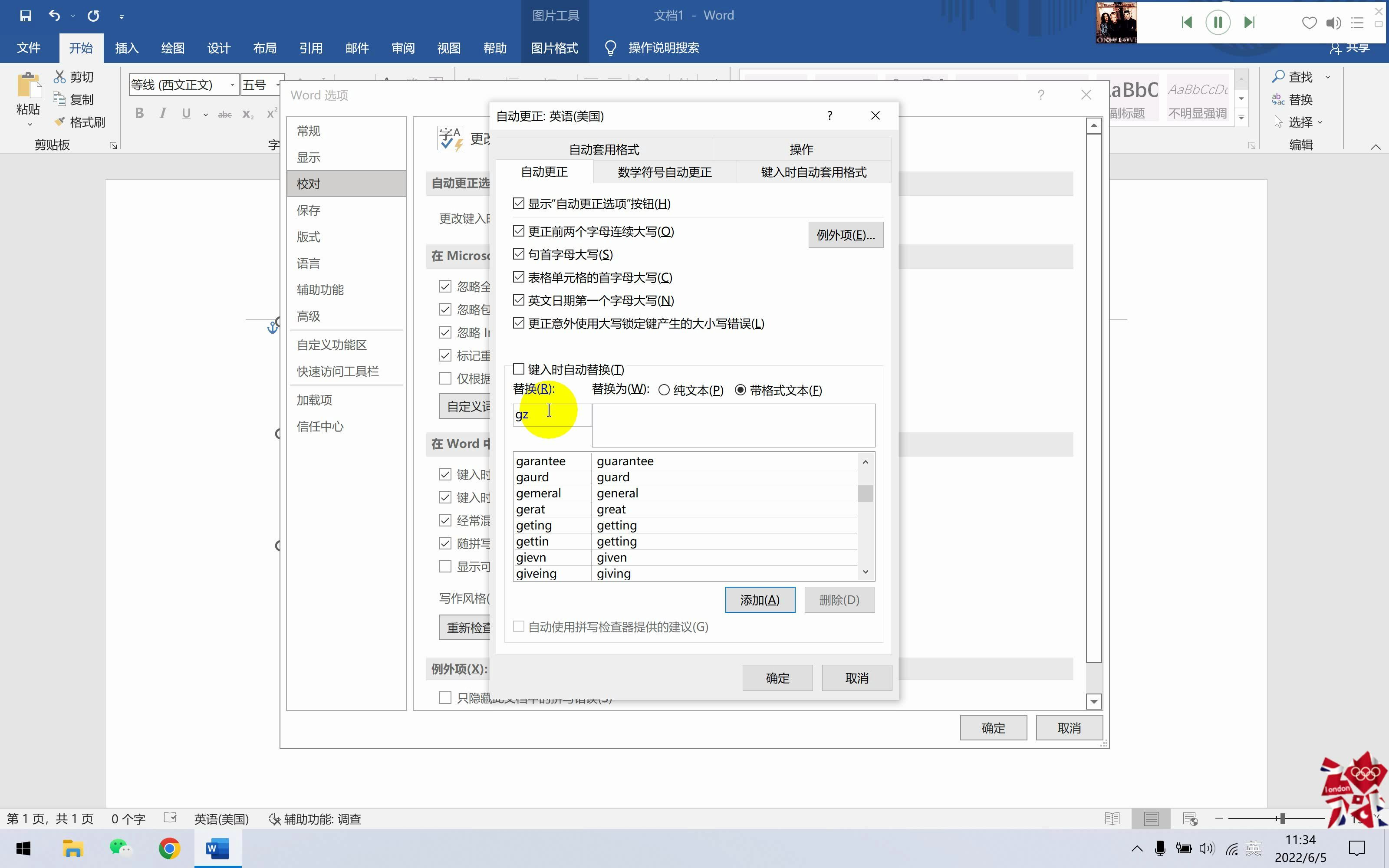Open Chrome from taskbar
The image size is (1389, 868).
click(169, 848)
